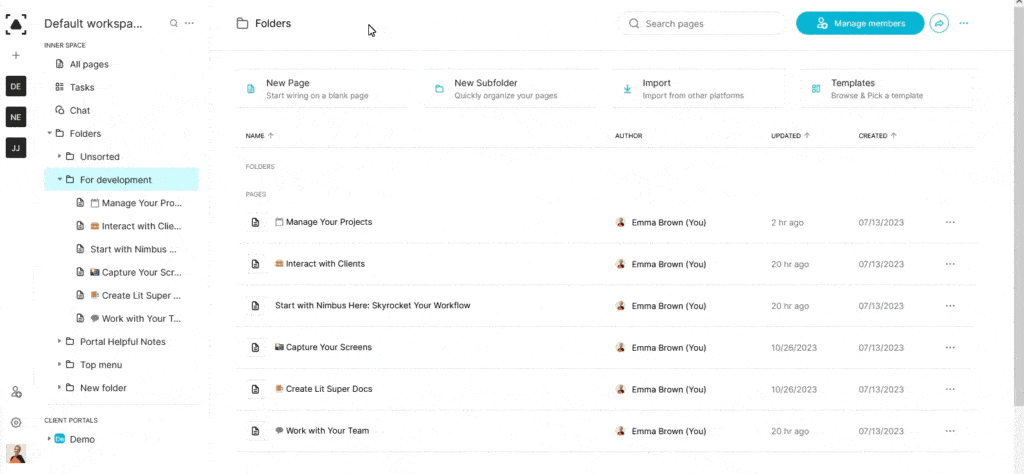
Task: Click the Nimbus logo icon
Action: point(16,24)
